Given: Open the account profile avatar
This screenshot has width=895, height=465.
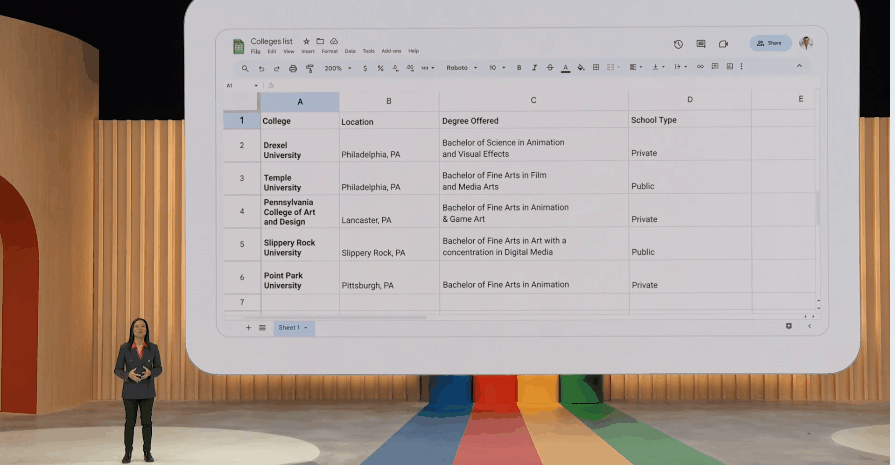Looking at the screenshot, I should pyautogui.click(x=806, y=43).
